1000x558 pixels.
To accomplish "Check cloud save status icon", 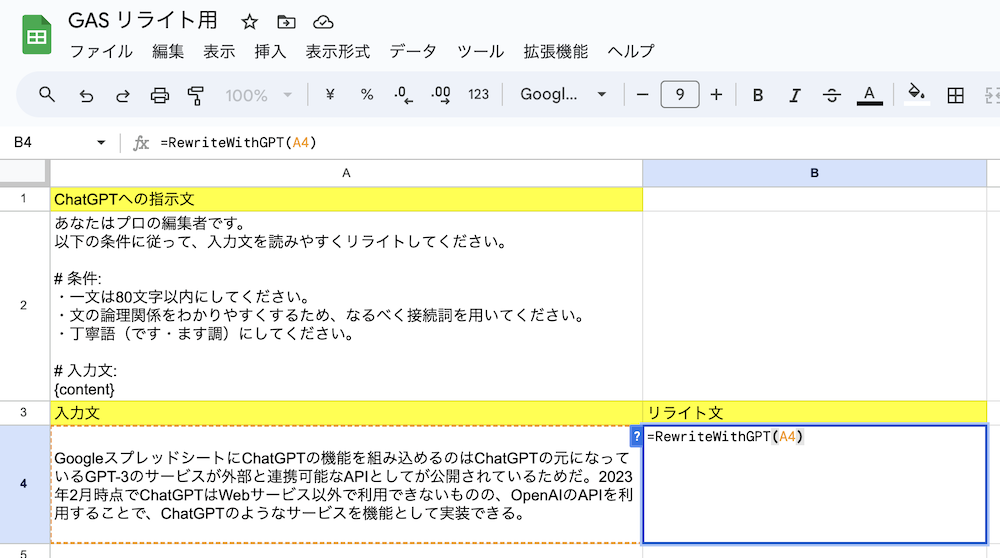I will 323,22.
